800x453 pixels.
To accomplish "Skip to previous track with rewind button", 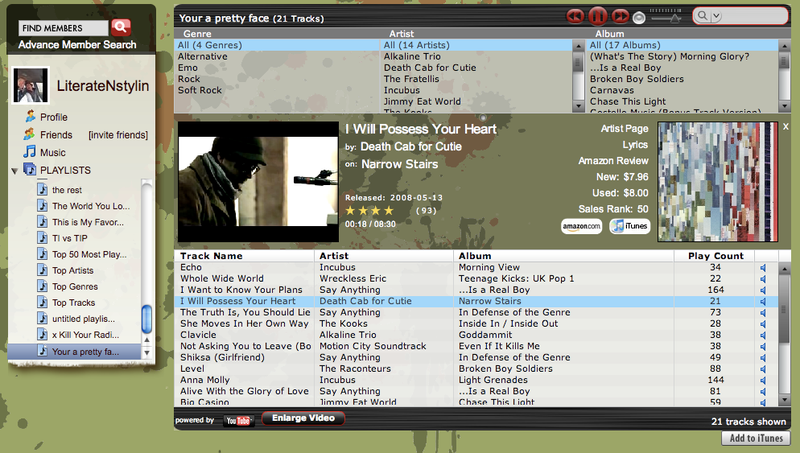I will tap(576, 16).
